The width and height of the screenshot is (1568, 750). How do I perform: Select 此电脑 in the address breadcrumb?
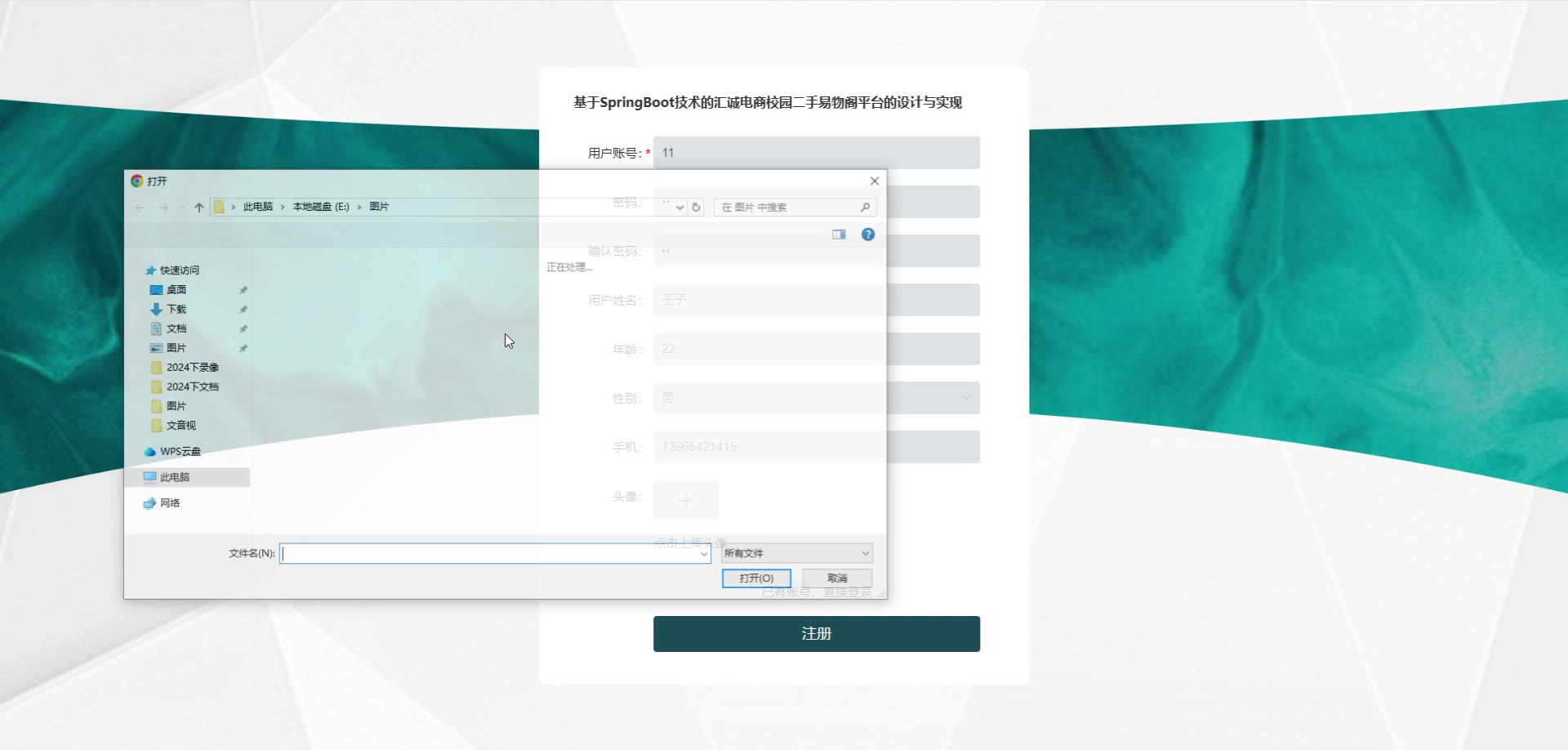[258, 207]
